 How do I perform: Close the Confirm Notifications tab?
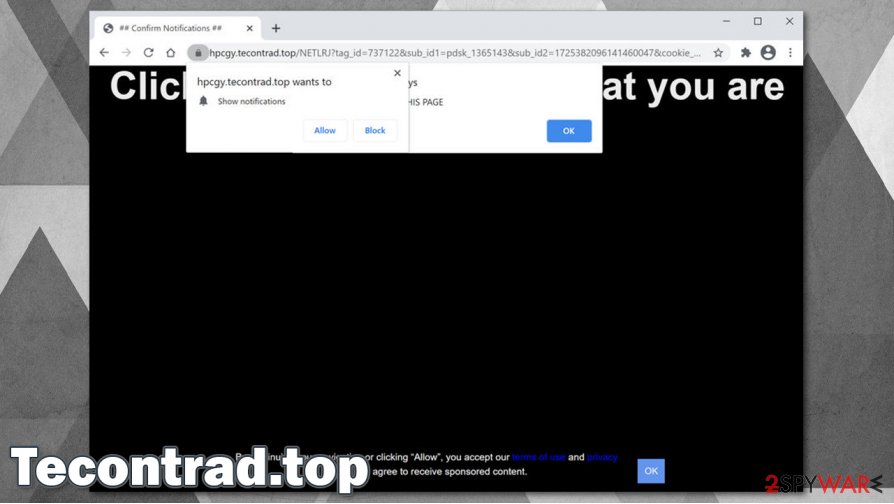(249, 28)
